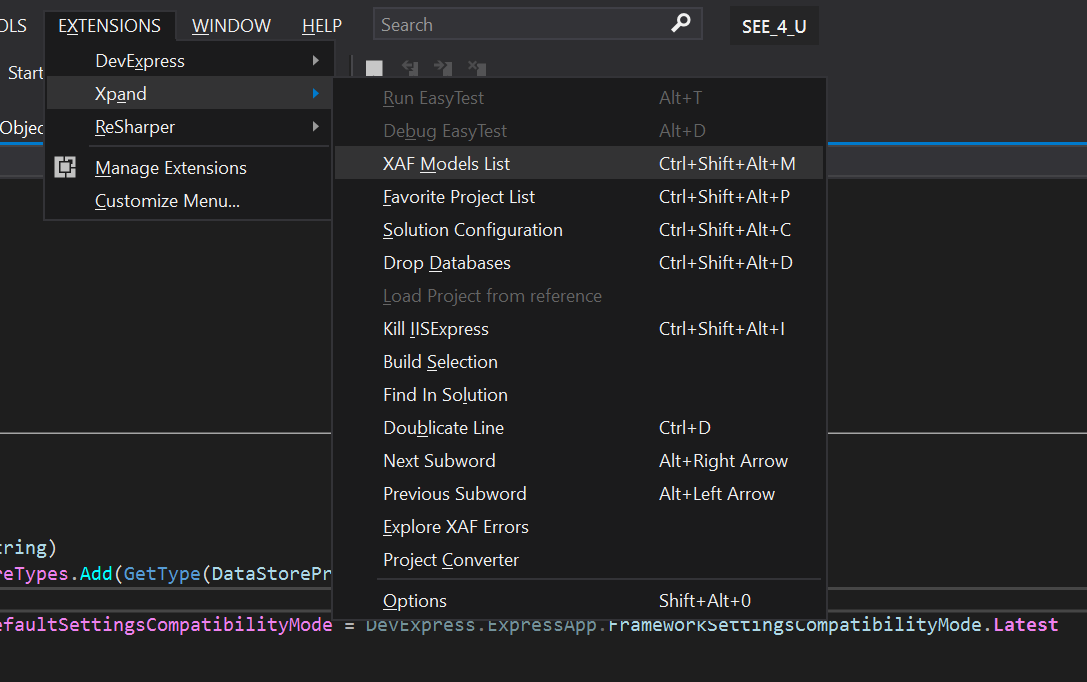This screenshot has height=682, width=1087.
Task: Focus the Search input field
Action: (x=537, y=24)
